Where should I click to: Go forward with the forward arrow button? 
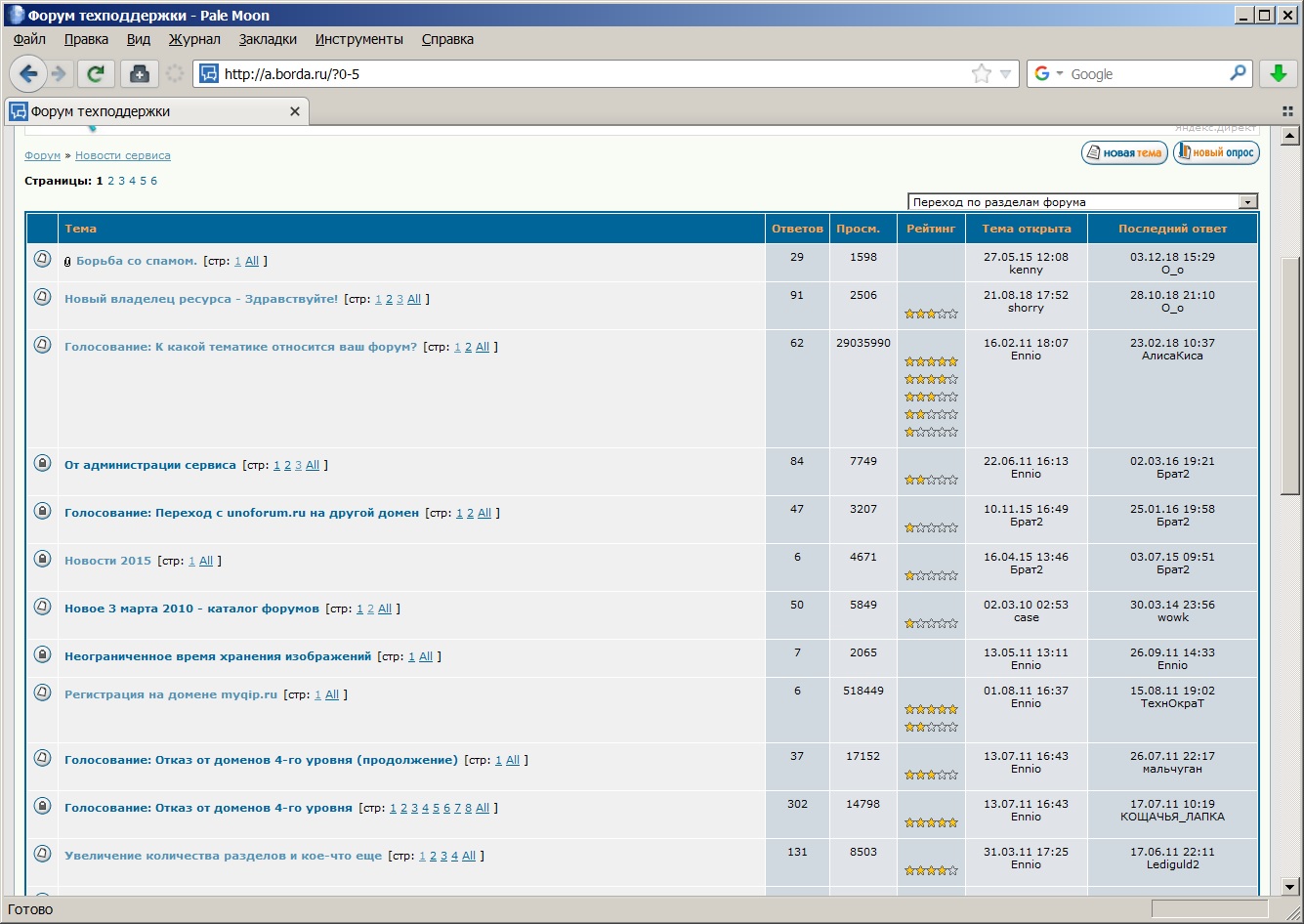(59, 73)
